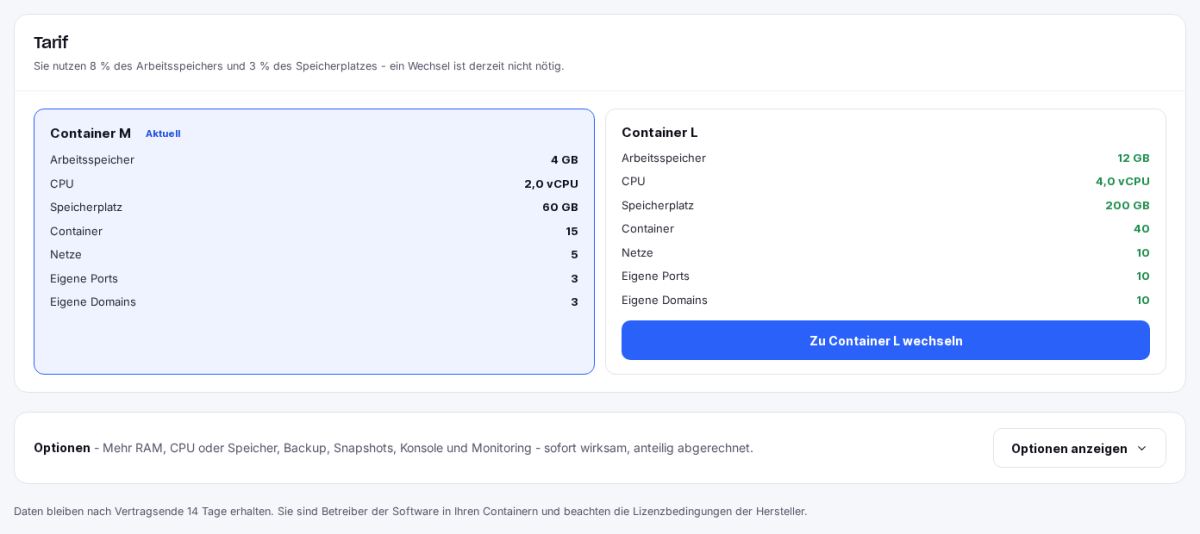Click the chevron icon in Optionen anzeigen
The width and height of the screenshot is (1200, 534).
[1141, 448]
